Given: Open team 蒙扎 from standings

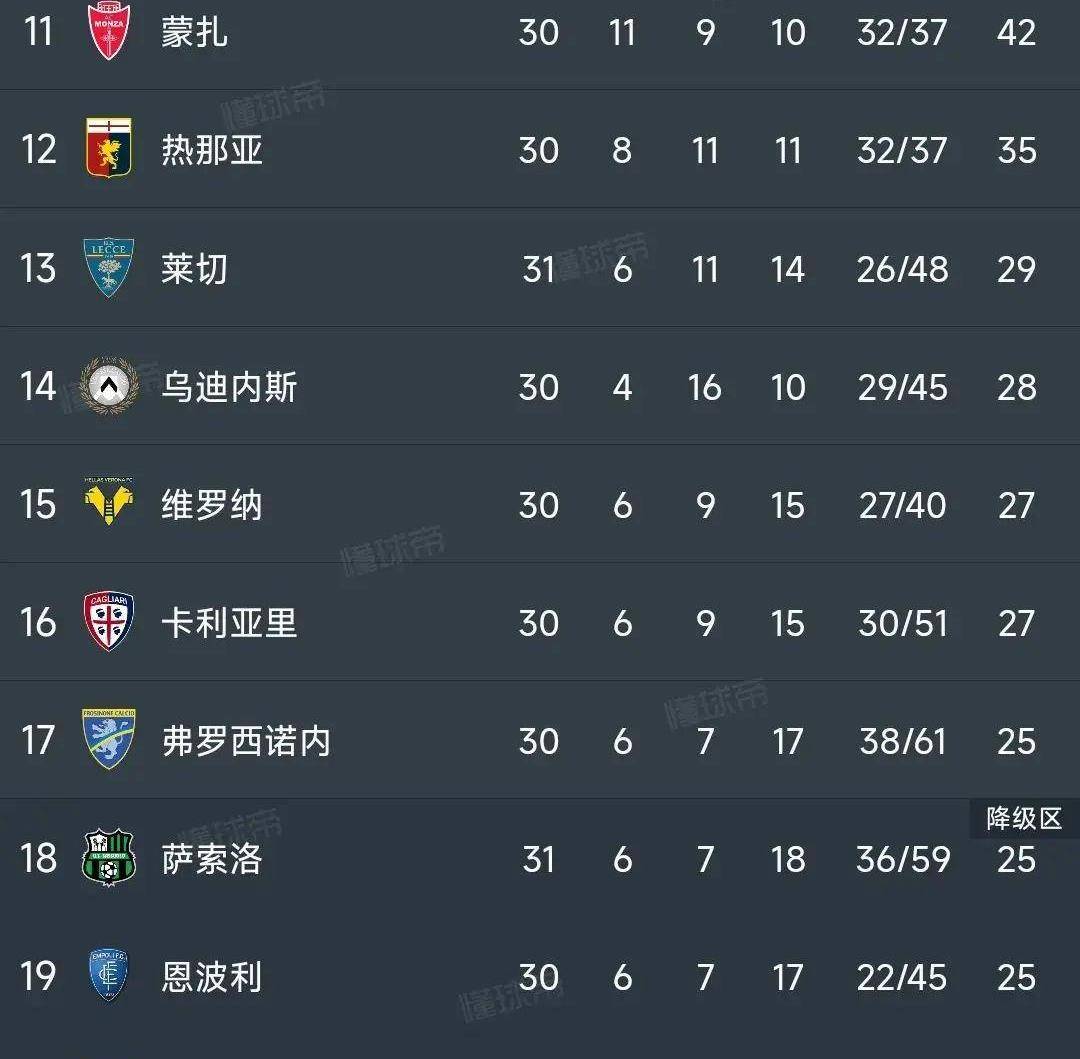Looking at the screenshot, I should [x=194, y=32].
